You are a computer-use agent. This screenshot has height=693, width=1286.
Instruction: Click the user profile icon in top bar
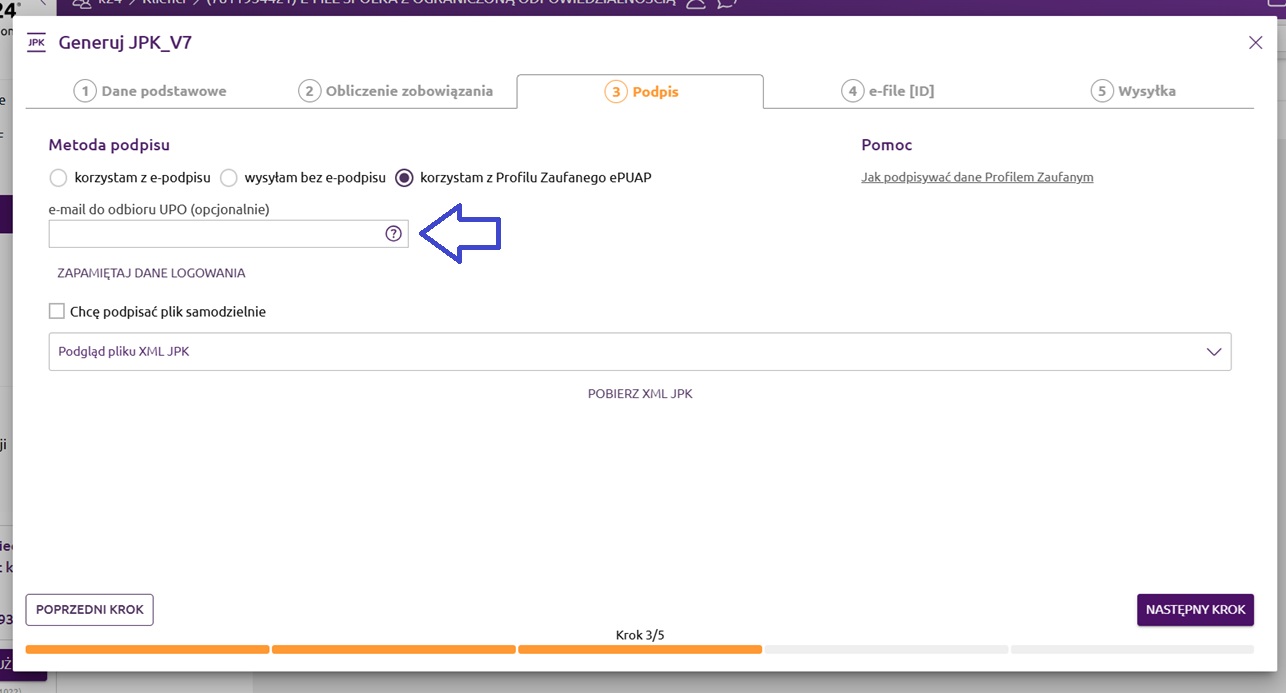[695, 4]
